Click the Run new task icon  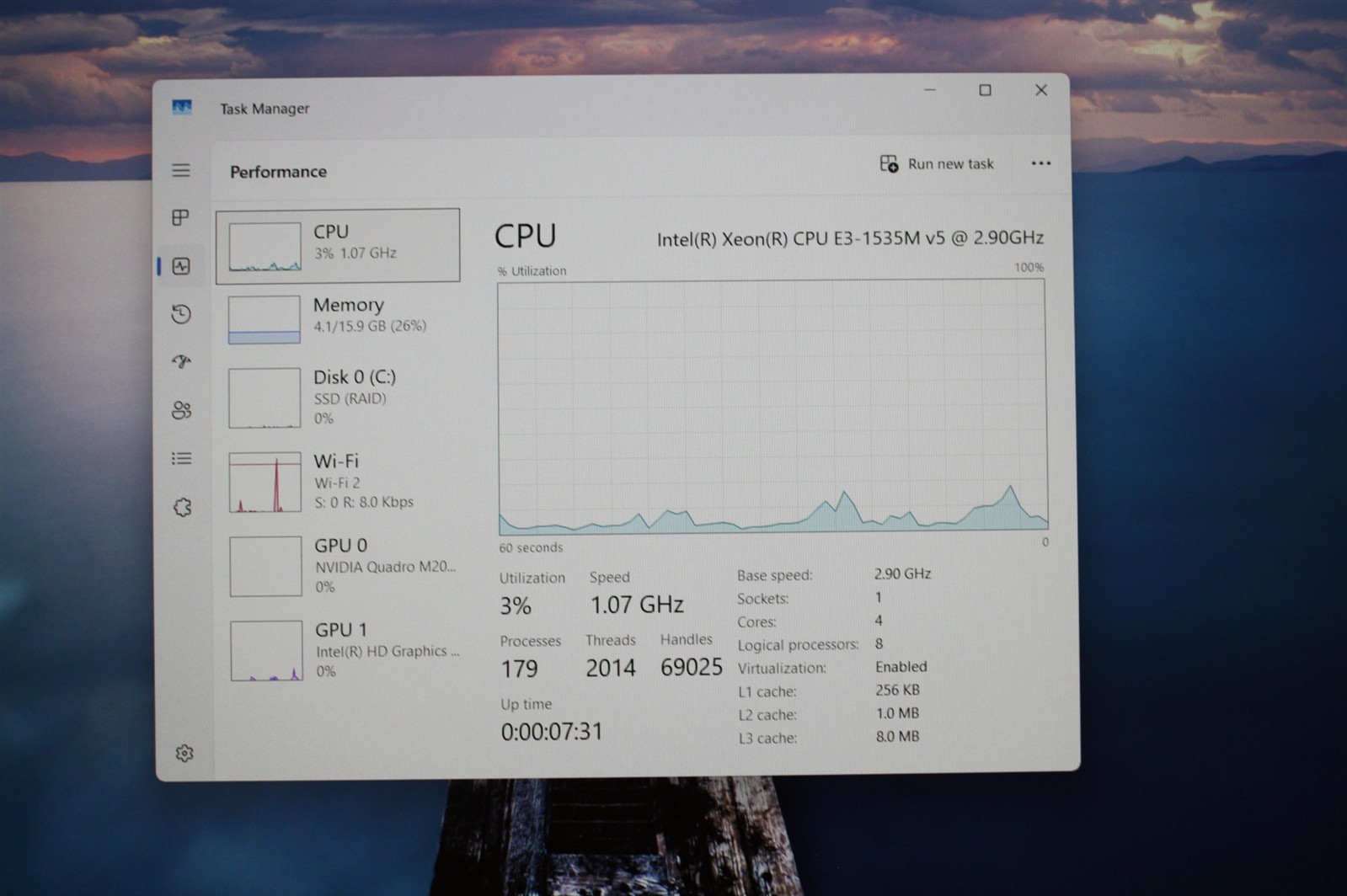(889, 163)
